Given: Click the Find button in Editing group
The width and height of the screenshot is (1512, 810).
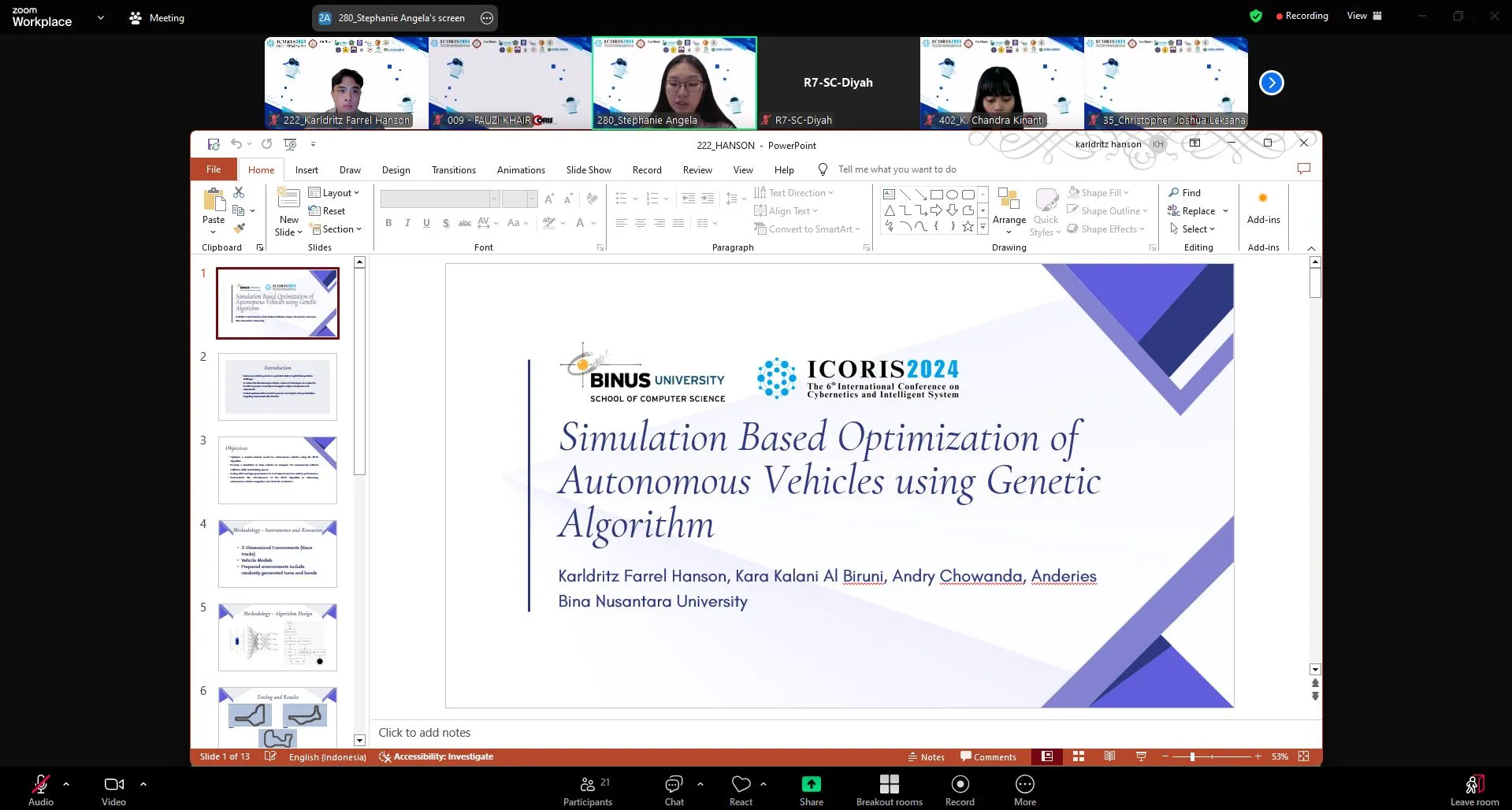Looking at the screenshot, I should pyautogui.click(x=1185, y=193).
